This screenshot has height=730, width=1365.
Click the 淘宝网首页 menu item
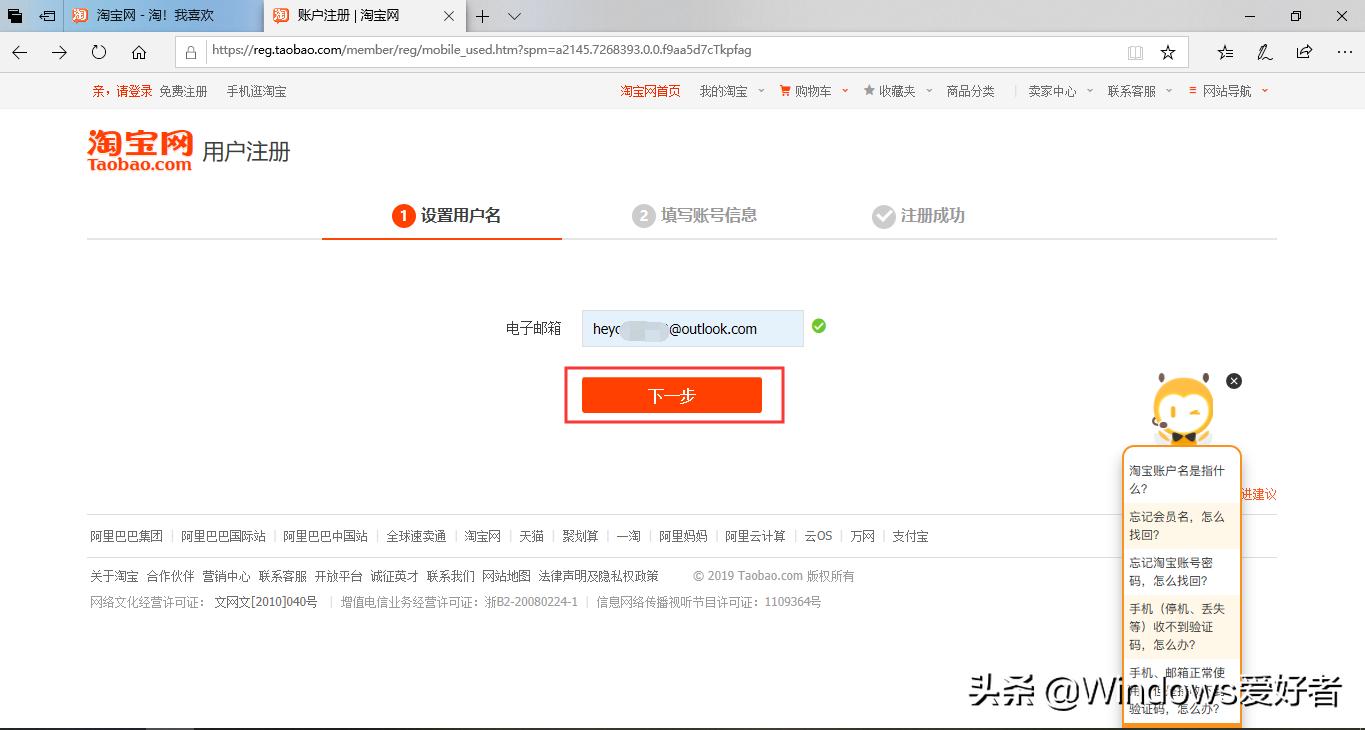tap(649, 90)
